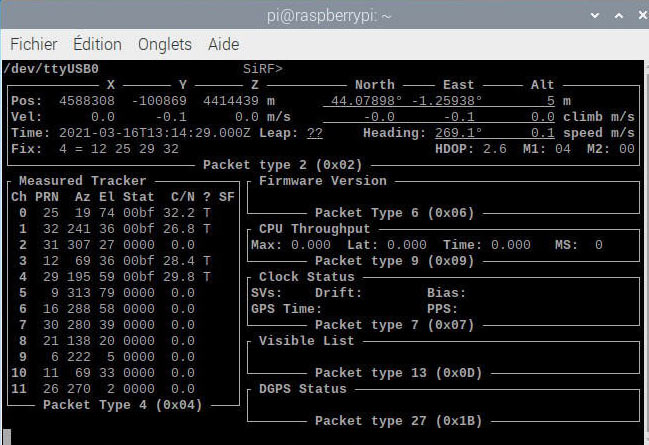
Task: Click the M1: 04 value
Action: click(547, 149)
